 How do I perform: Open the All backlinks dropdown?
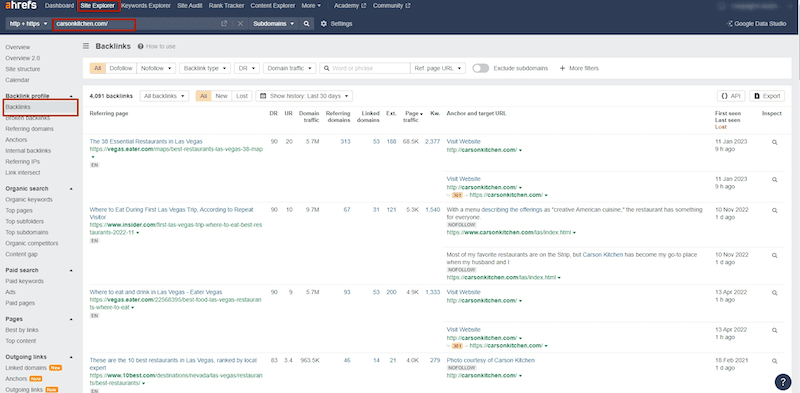click(164, 96)
